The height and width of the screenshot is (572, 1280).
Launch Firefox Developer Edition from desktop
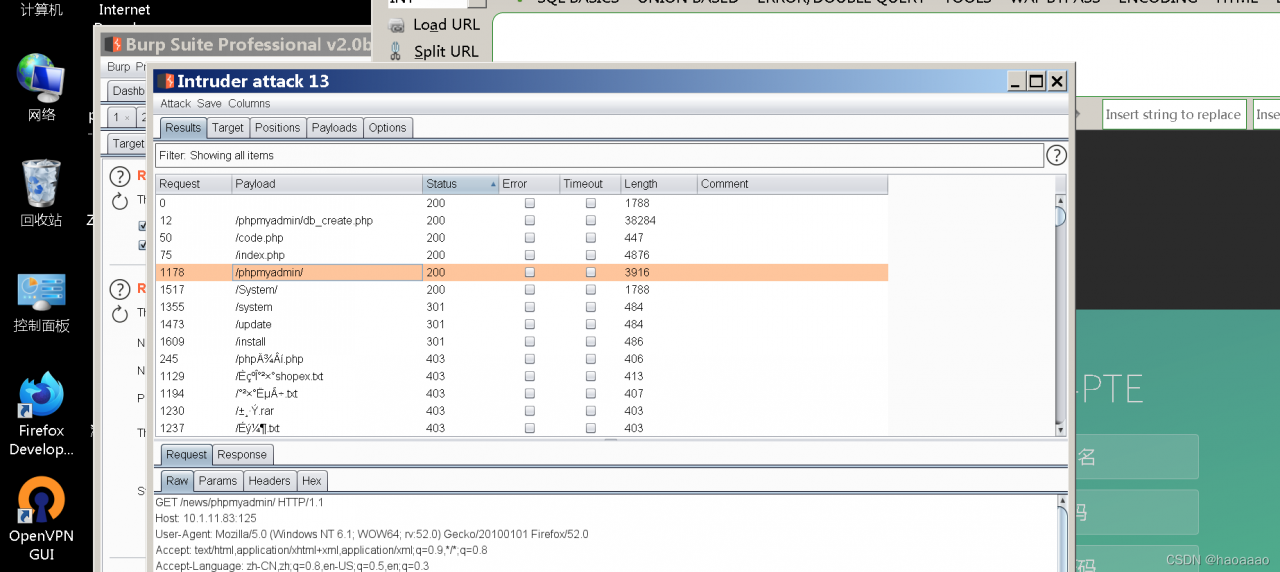pyautogui.click(x=41, y=413)
